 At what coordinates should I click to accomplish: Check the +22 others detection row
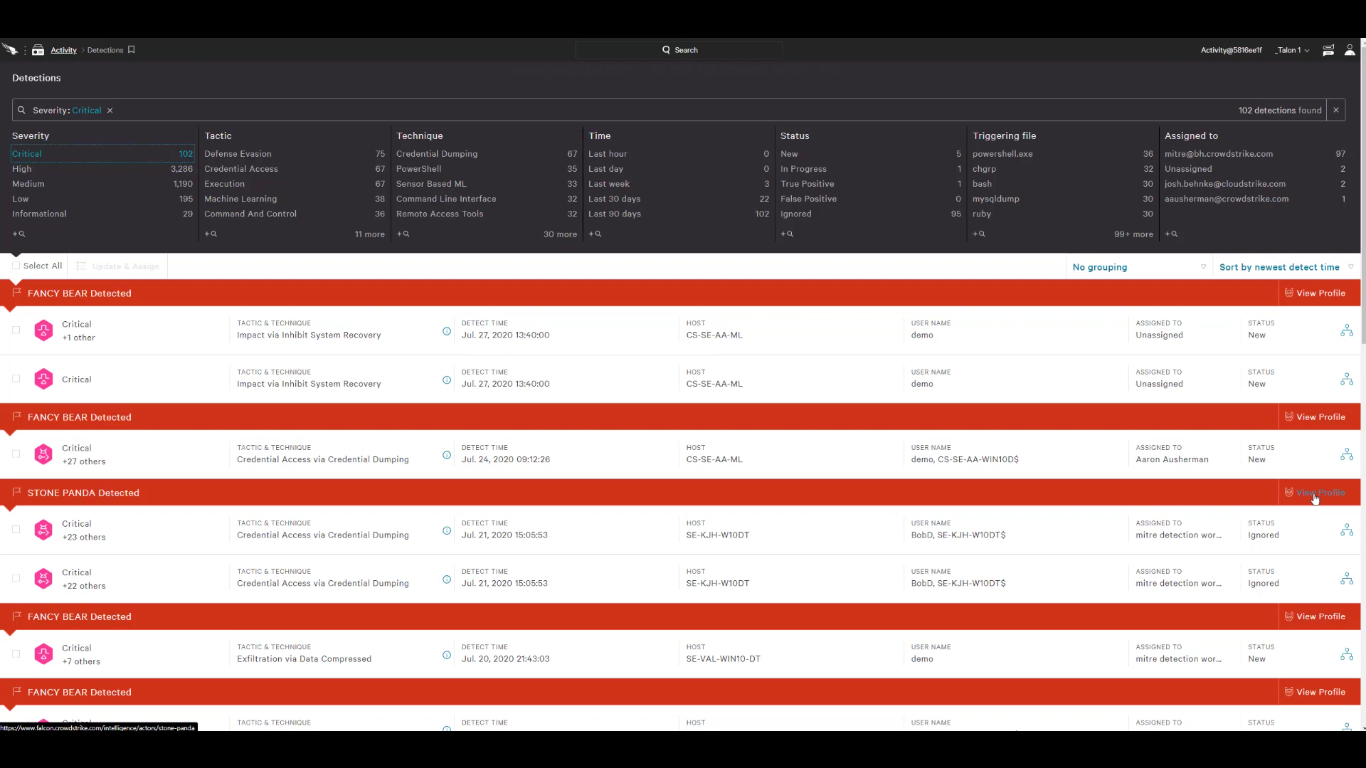point(16,578)
